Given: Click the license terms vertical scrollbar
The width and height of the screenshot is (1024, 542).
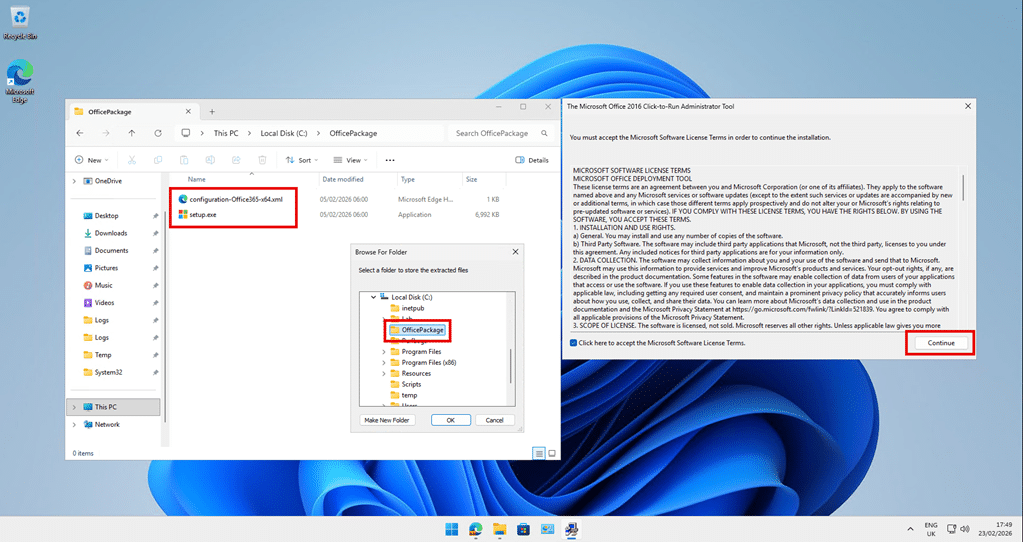Looking at the screenshot, I should (x=964, y=250).
